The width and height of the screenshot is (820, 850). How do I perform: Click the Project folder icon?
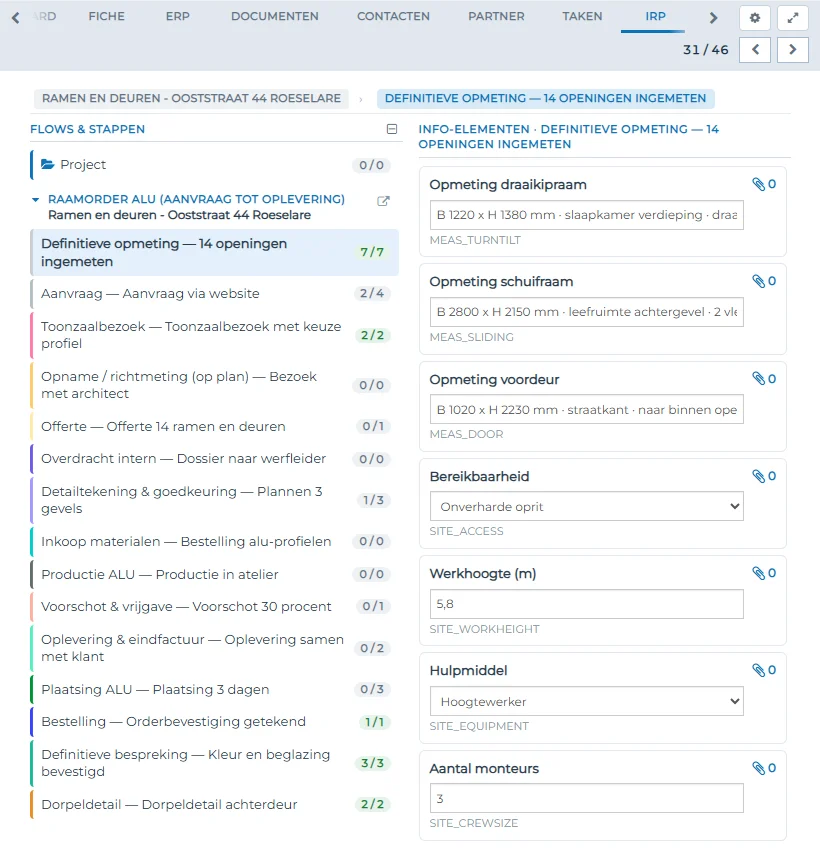tap(48, 164)
